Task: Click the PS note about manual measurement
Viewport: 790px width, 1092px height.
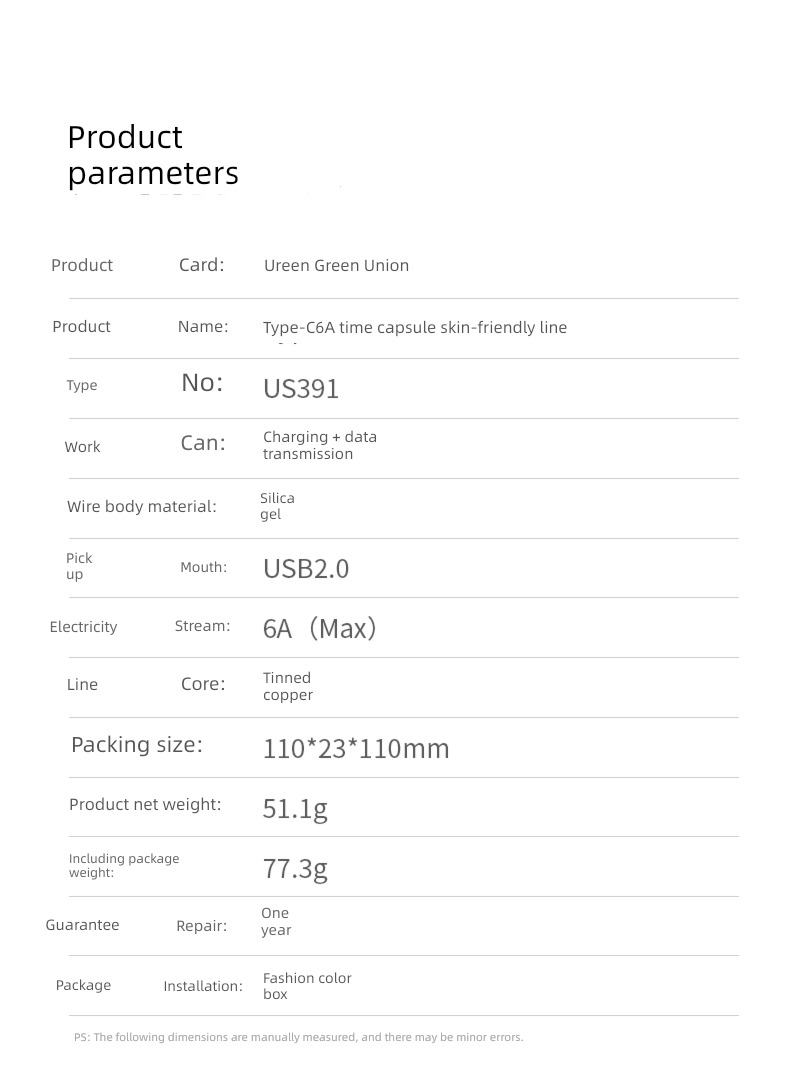Action: click(298, 1037)
